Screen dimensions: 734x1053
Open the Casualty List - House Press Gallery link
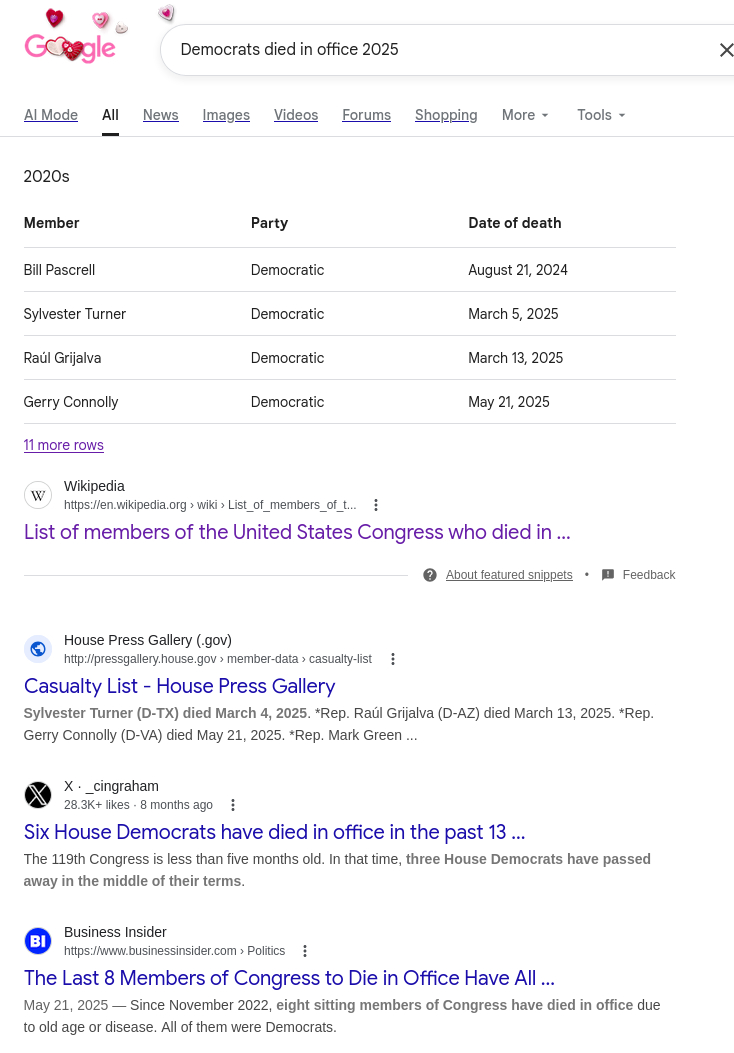pyautogui.click(x=180, y=686)
